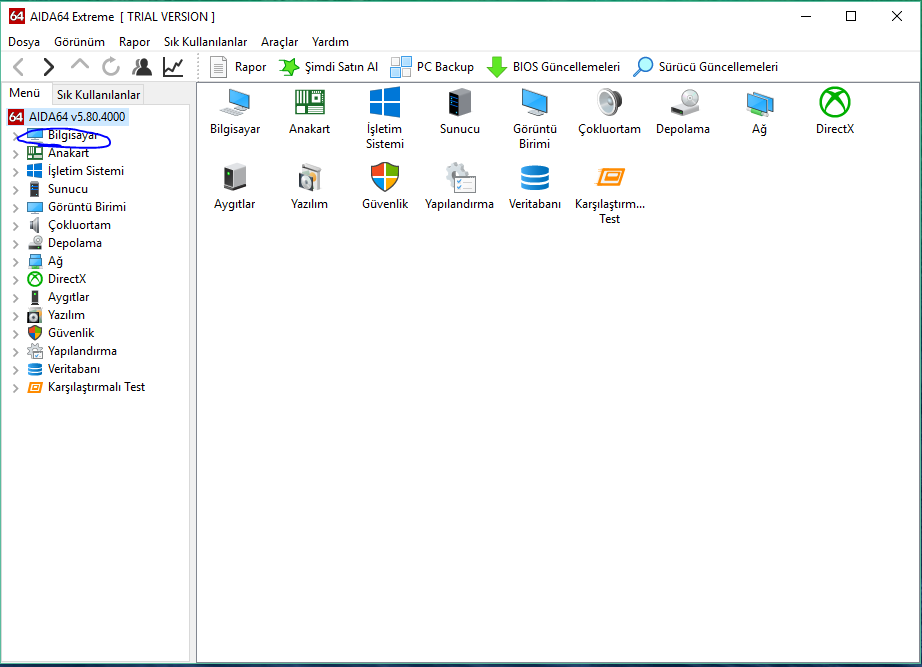Expand the Yapılandırma tree node arrow
922x667 pixels.
click(x=16, y=352)
